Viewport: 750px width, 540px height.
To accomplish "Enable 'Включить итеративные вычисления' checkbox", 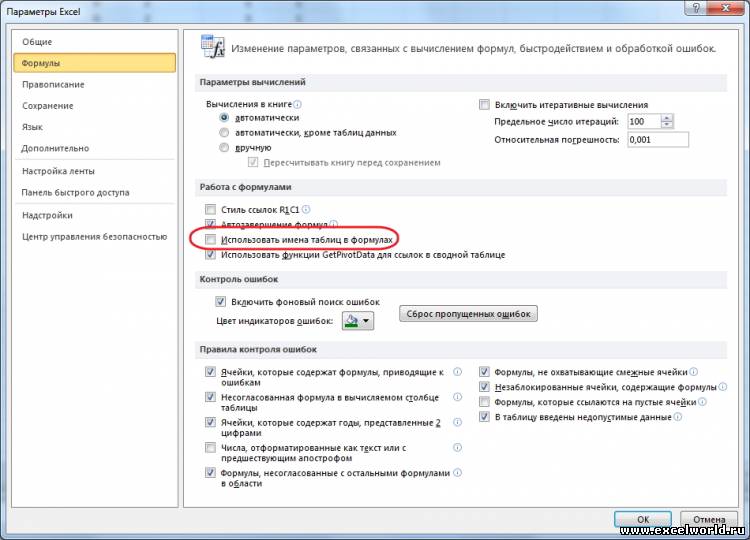I will pos(484,104).
